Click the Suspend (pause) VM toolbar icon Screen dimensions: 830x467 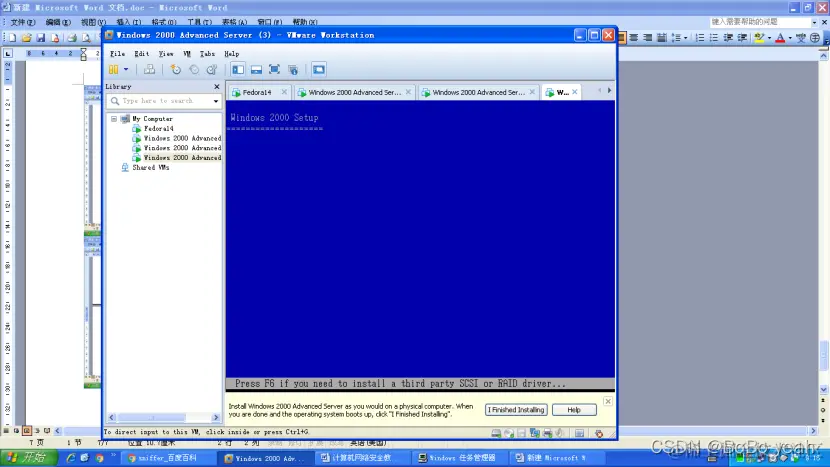[x=113, y=69]
